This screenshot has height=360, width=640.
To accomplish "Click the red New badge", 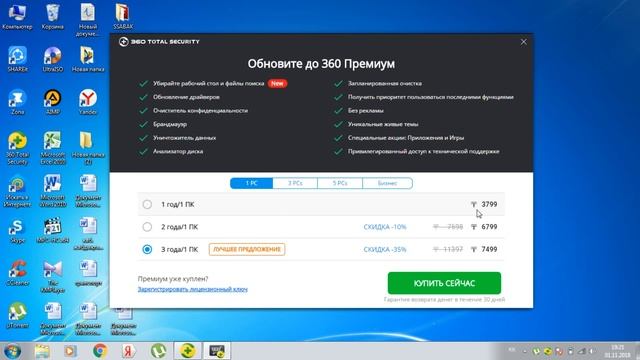I will click(x=278, y=83).
